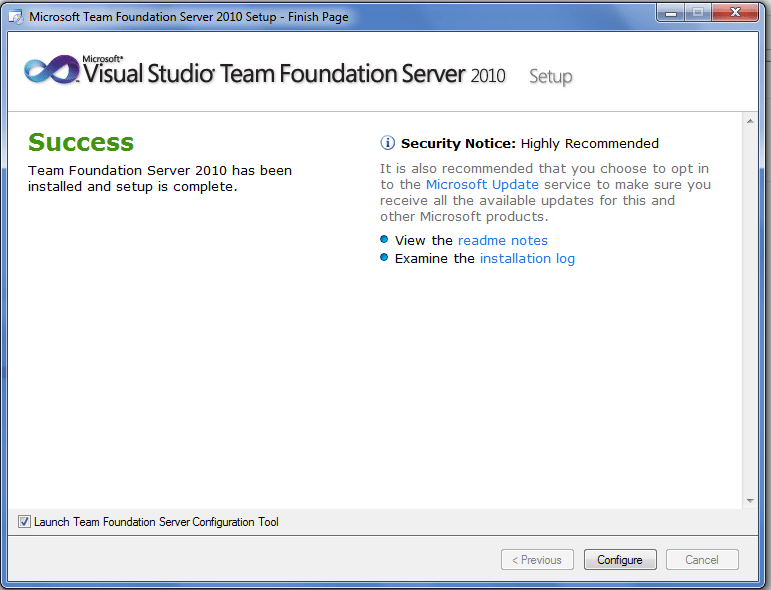Open the installation log link
This screenshot has width=771, height=590.
click(x=527, y=259)
